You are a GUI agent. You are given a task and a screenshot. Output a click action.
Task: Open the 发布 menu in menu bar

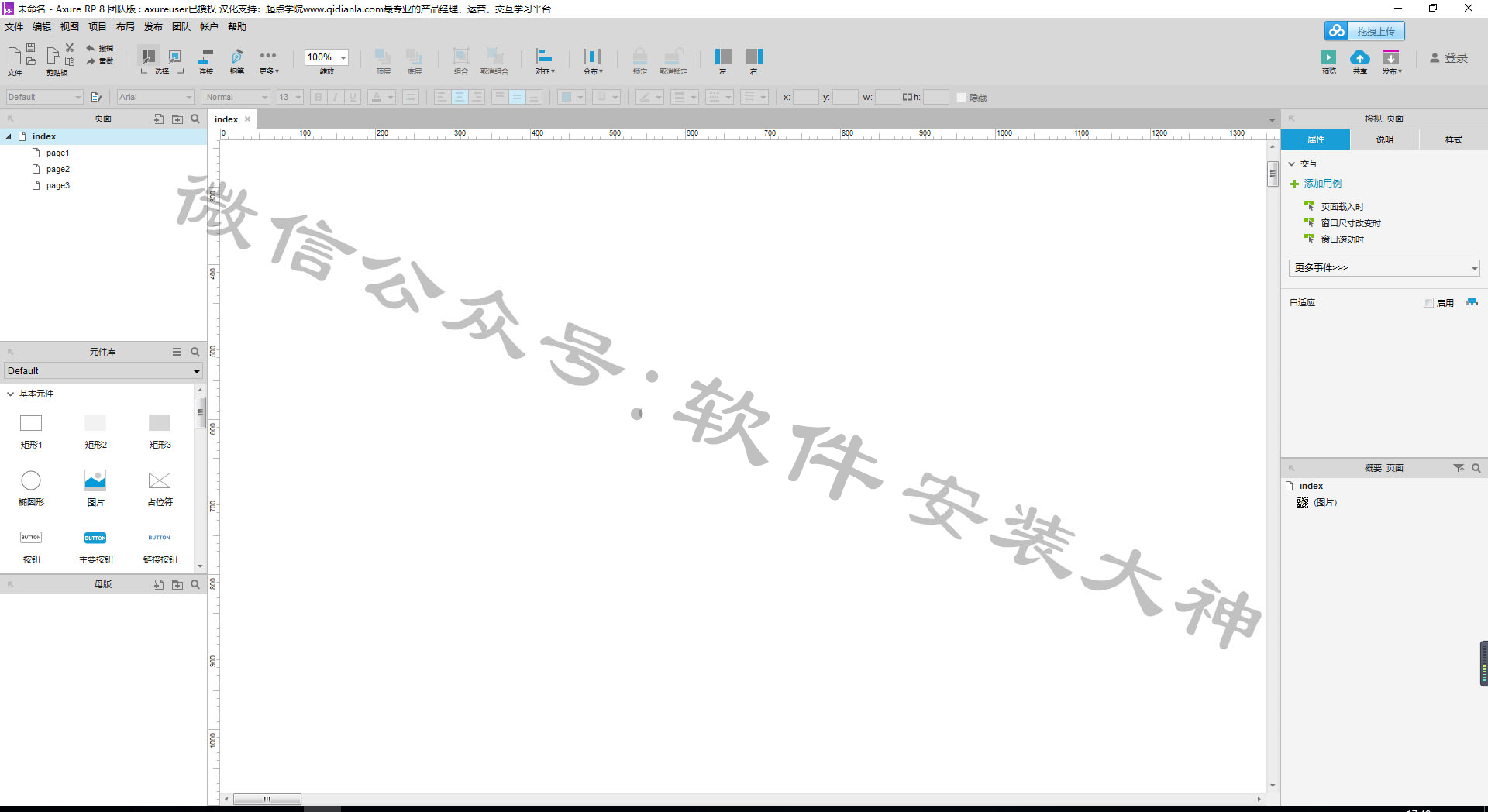(x=153, y=27)
